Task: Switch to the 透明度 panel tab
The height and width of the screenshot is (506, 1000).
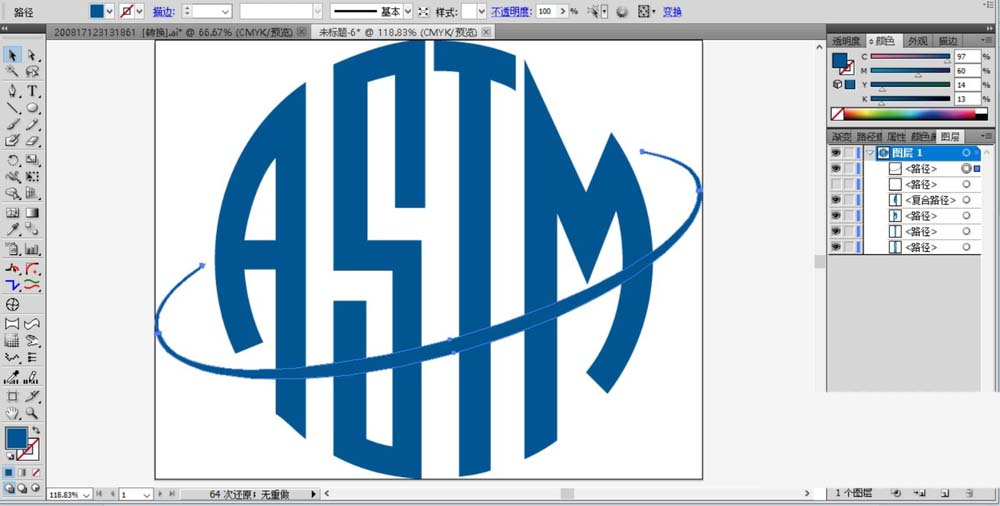Action: (846, 41)
